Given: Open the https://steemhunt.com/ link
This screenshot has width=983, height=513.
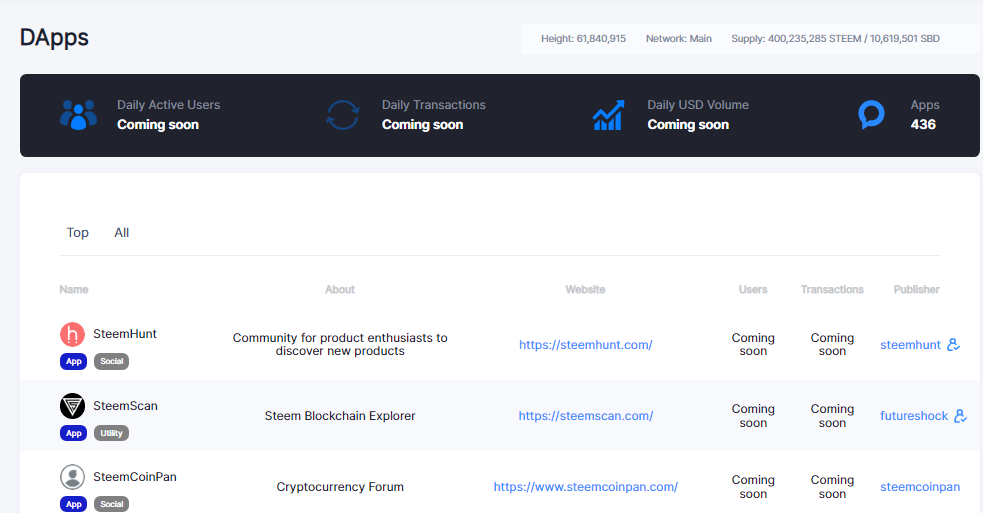Looking at the screenshot, I should (x=586, y=344).
